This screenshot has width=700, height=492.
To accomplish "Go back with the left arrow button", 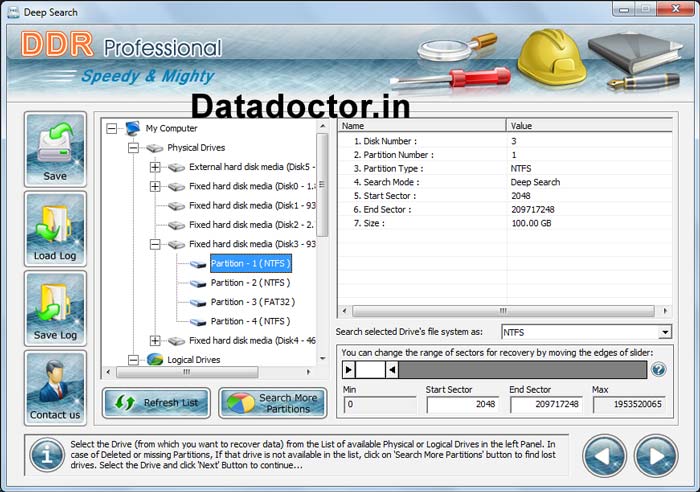I will (x=604, y=456).
